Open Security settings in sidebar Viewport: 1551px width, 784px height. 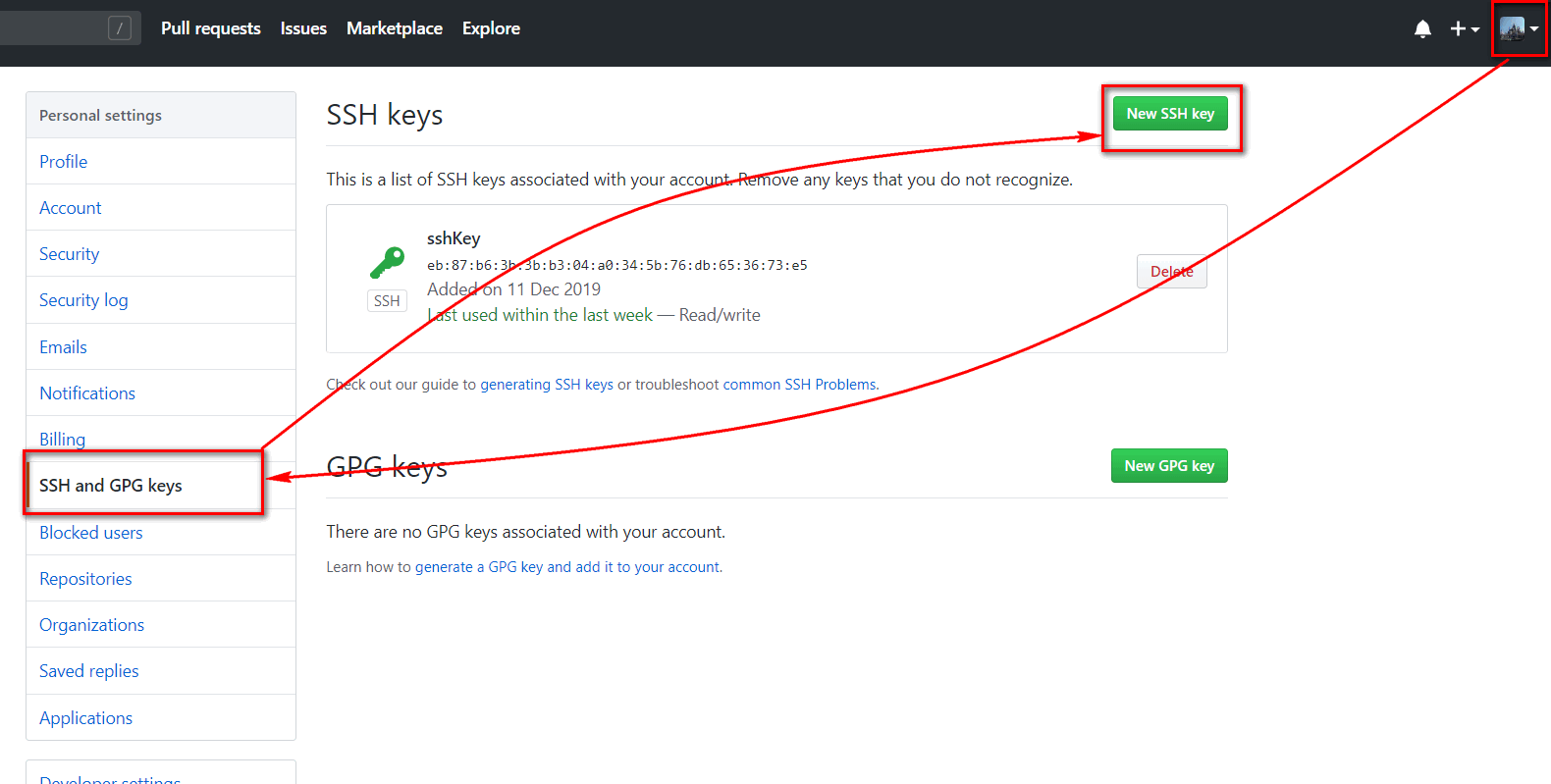(x=161, y=254)
